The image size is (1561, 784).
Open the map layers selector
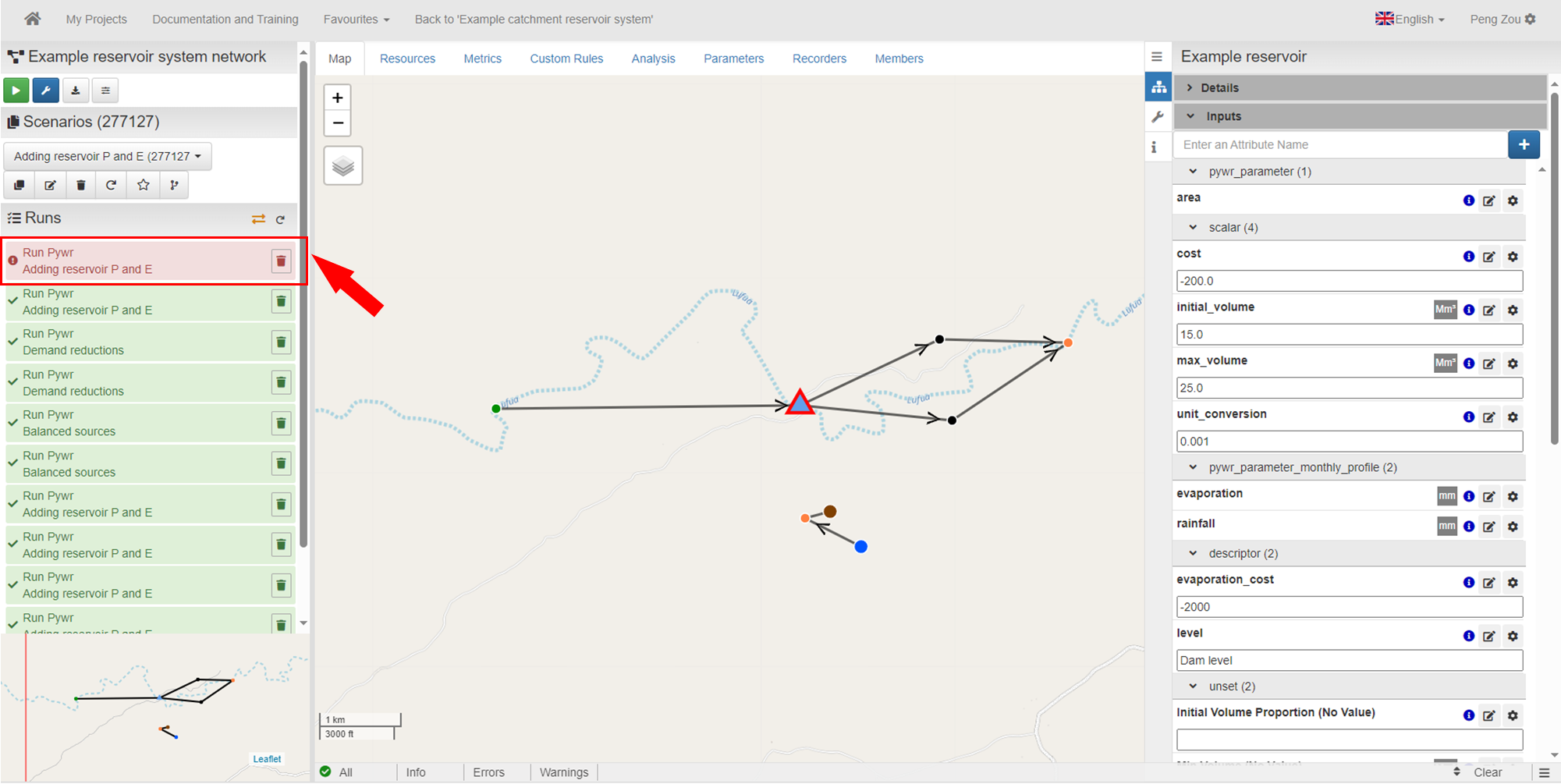[x=342, y=165]
